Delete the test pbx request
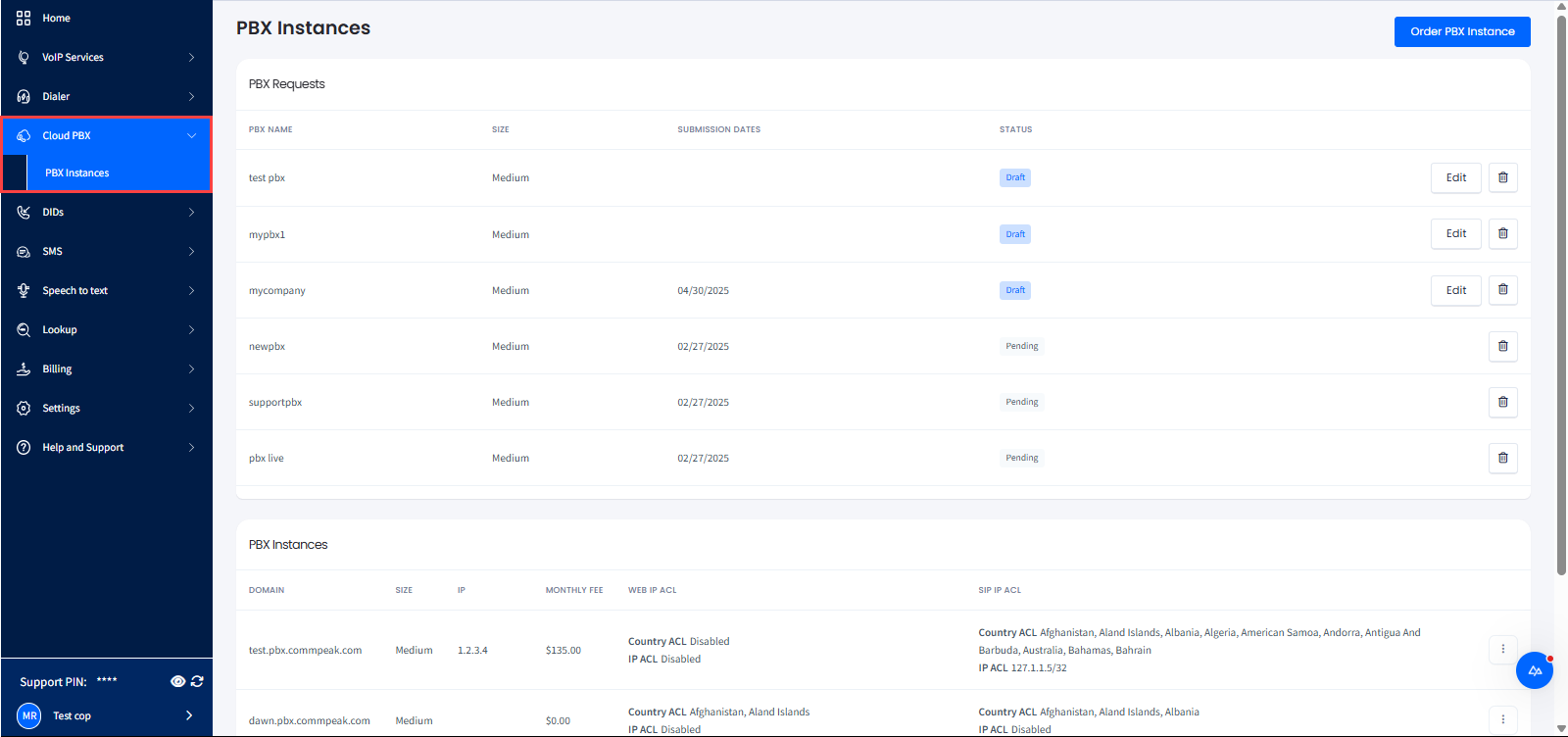This screenshot has width=1568, height=737. tap(1502, 177)
